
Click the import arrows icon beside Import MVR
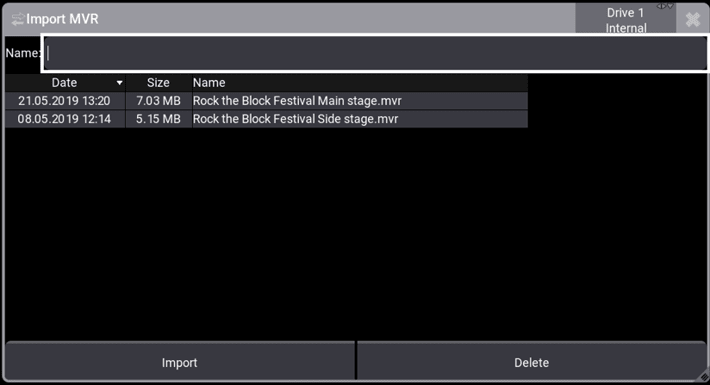18,19
